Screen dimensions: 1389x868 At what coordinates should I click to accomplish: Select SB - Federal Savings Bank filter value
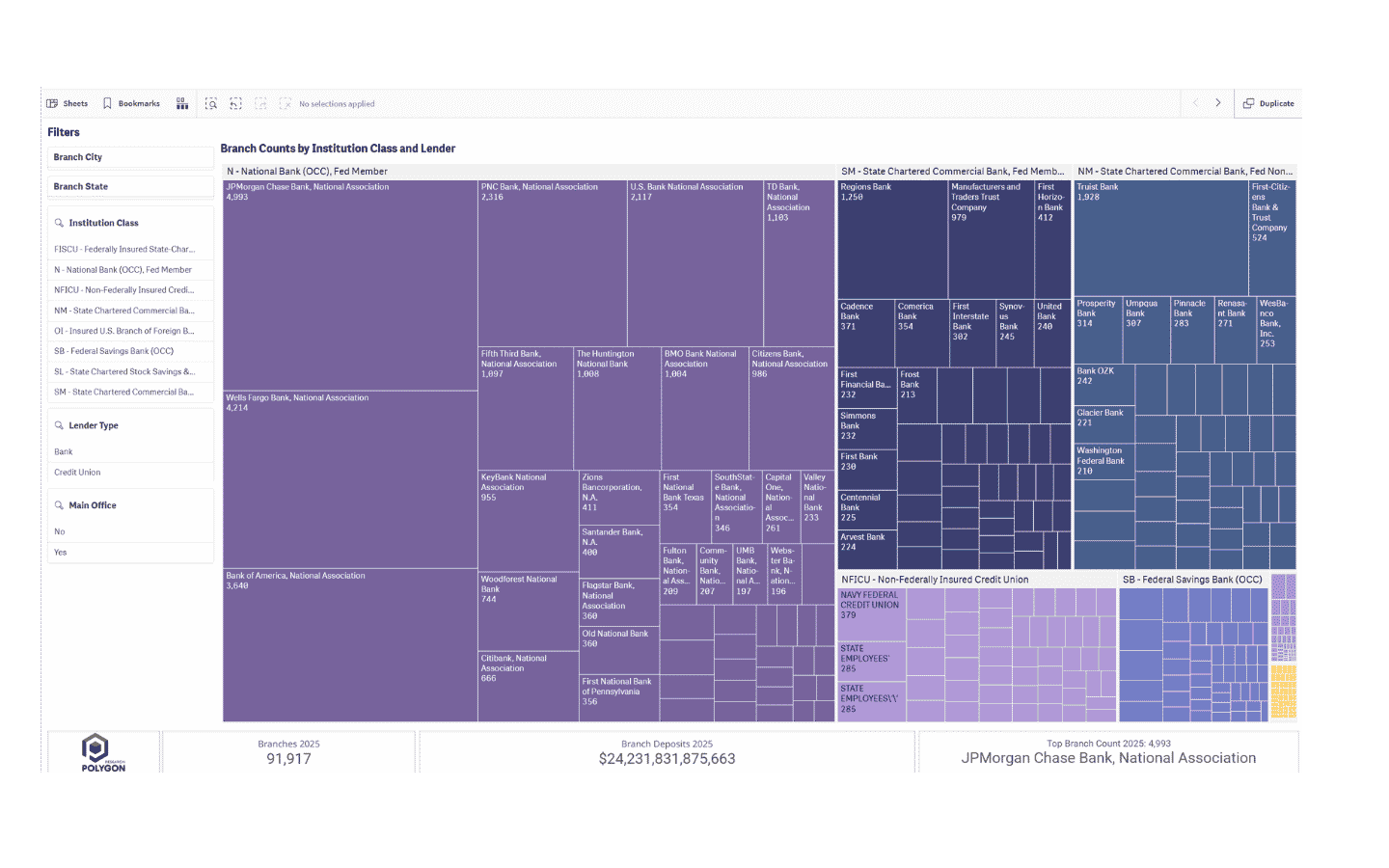[130, 351]
